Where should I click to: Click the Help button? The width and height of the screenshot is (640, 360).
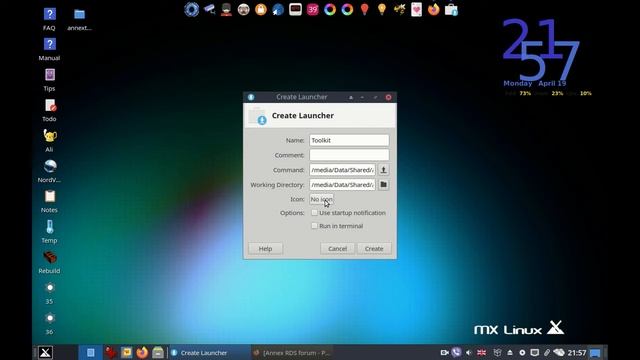click(265, 249)
